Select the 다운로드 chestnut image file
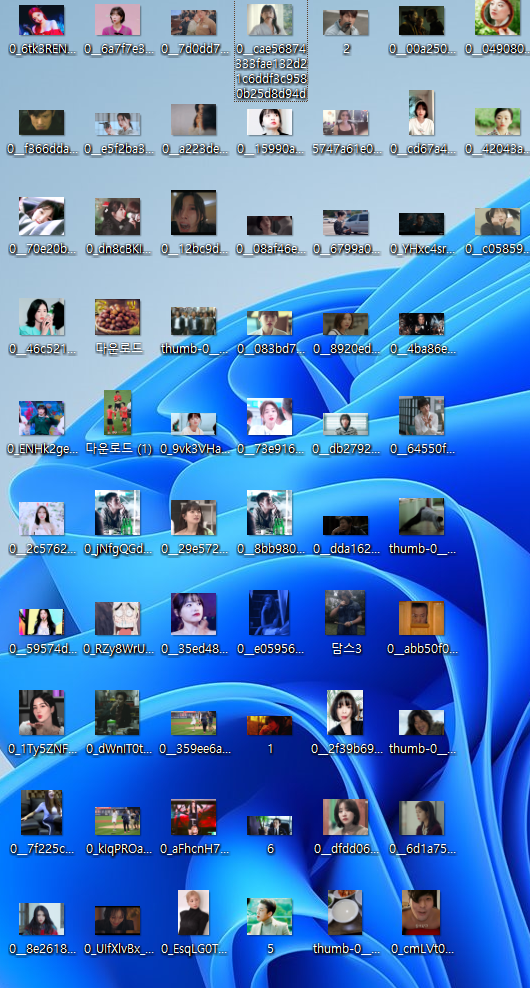This screenshot has width=530, height=988. (118, 317)
